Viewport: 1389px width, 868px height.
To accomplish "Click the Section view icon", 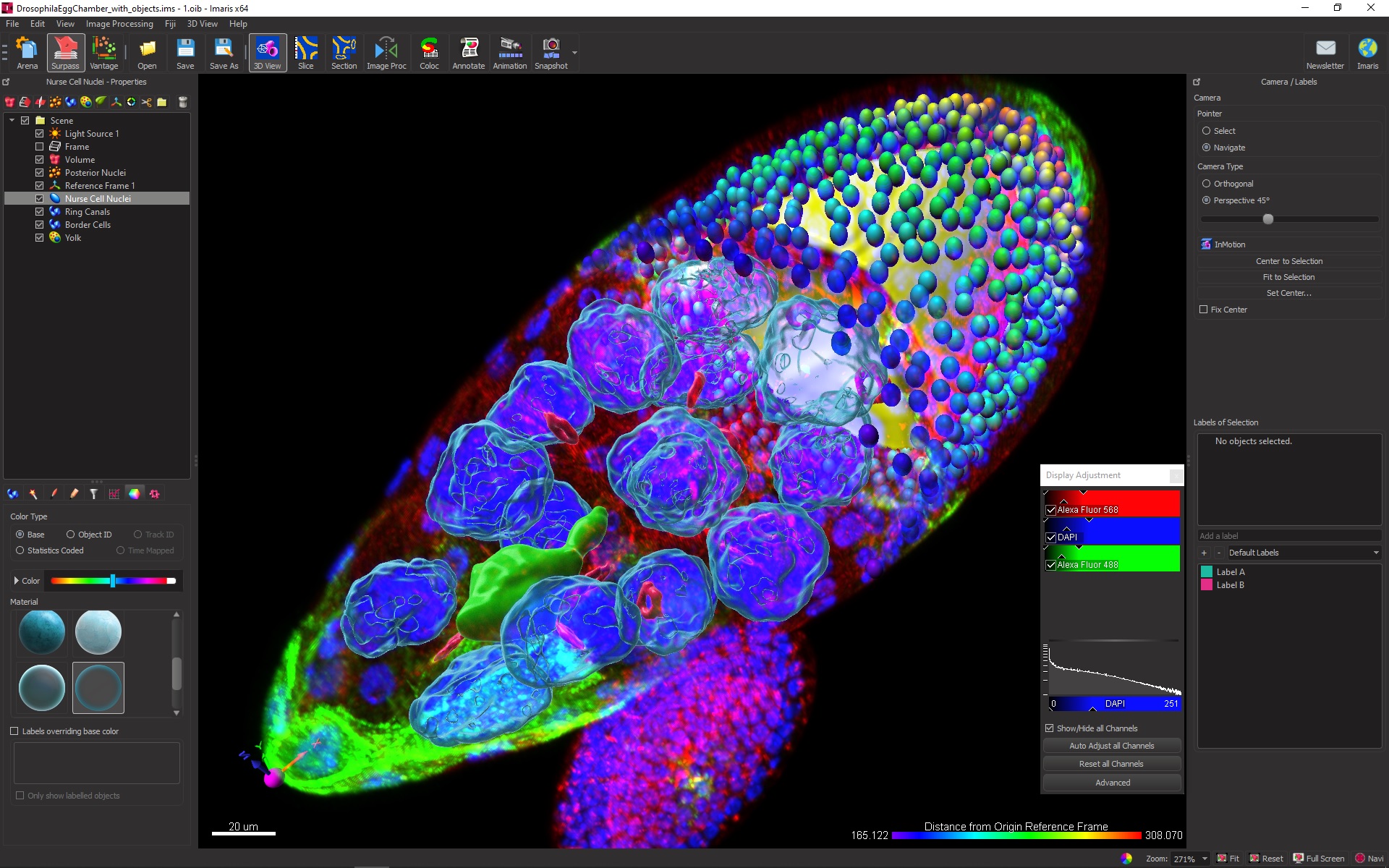I will coord(344,53).
